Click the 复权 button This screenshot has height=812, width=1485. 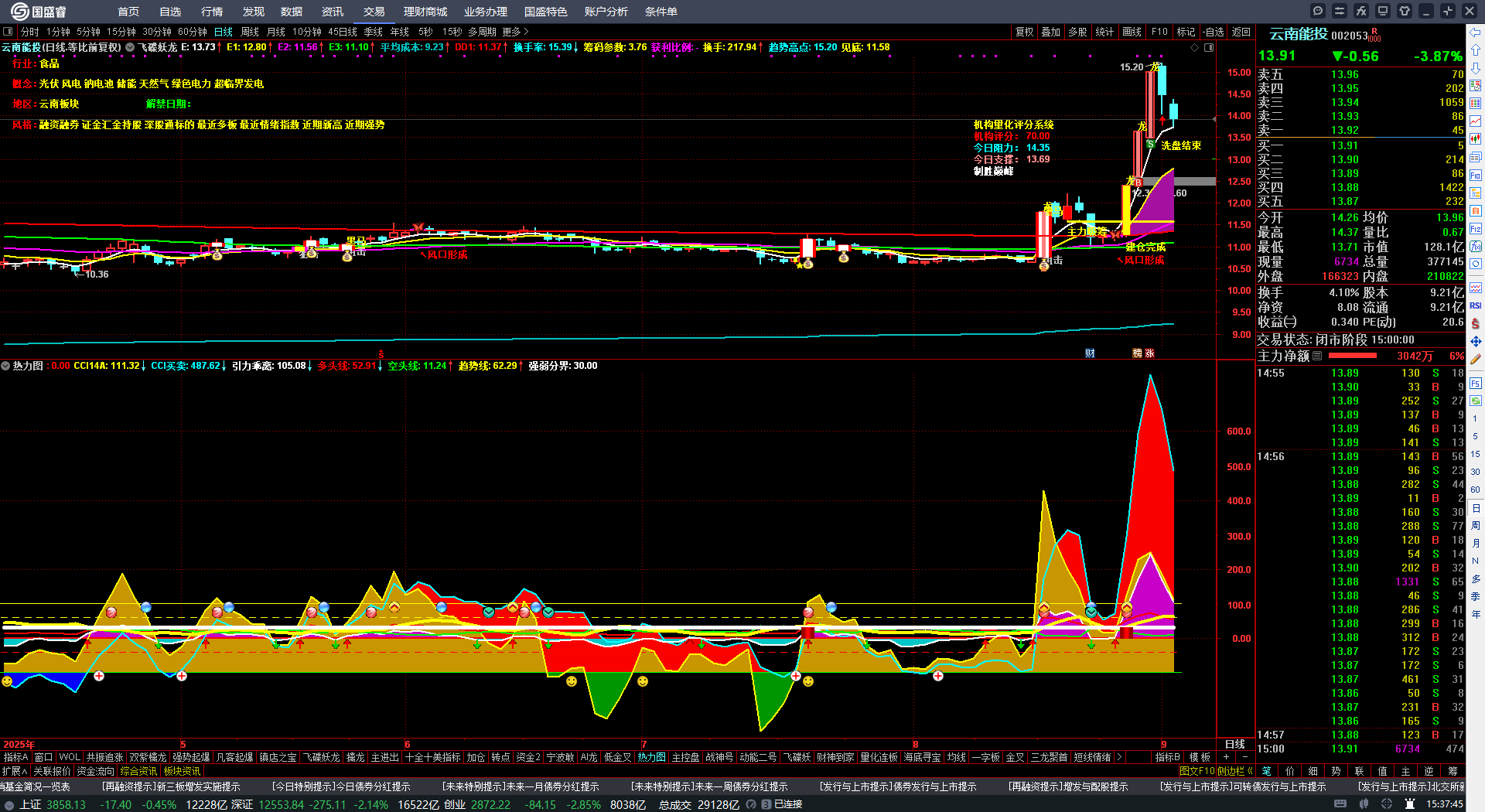pos(1025,32)
